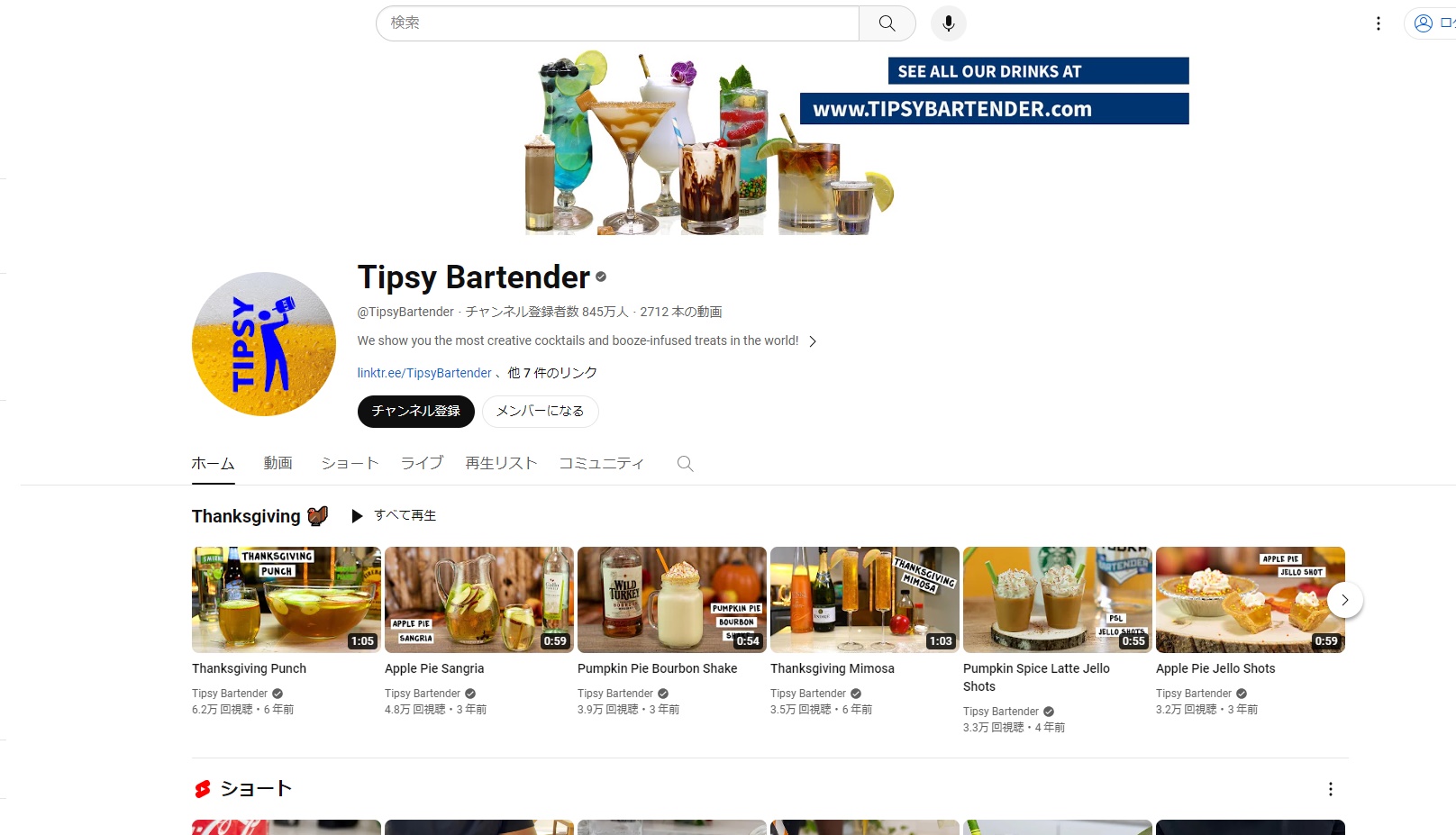Open the コミュニティ tab
This screenshot has height=835, width=1456.
[601, 463]
